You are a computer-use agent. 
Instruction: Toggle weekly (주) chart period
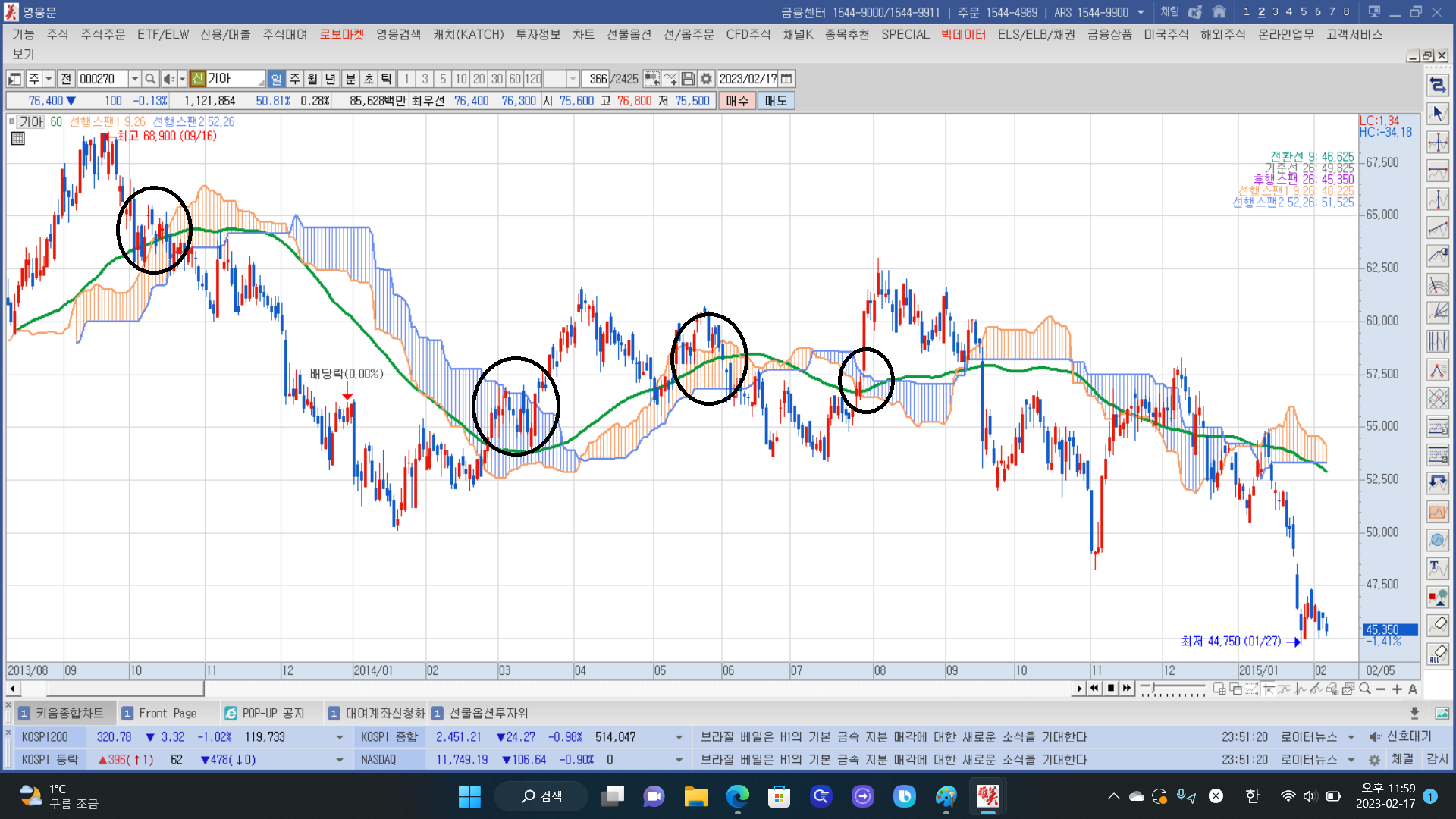(295, 79)
